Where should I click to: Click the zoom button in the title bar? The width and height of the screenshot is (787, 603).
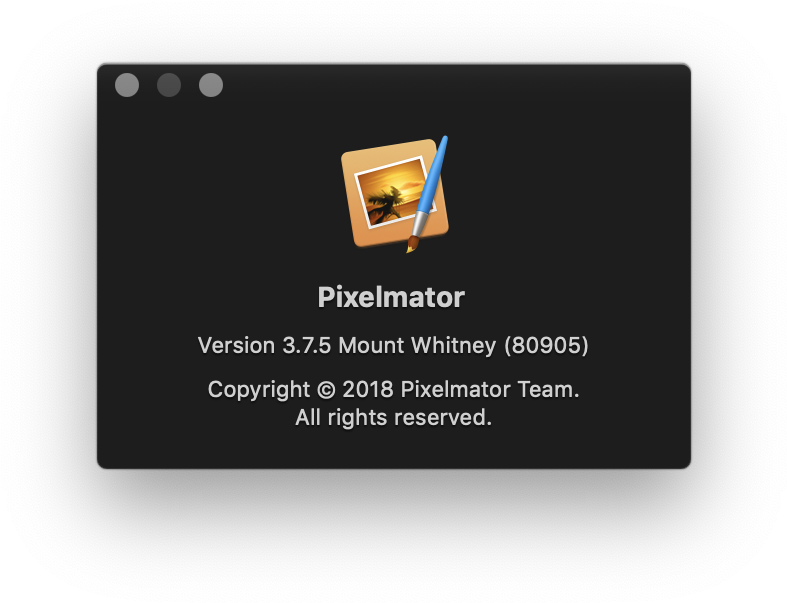211,85
